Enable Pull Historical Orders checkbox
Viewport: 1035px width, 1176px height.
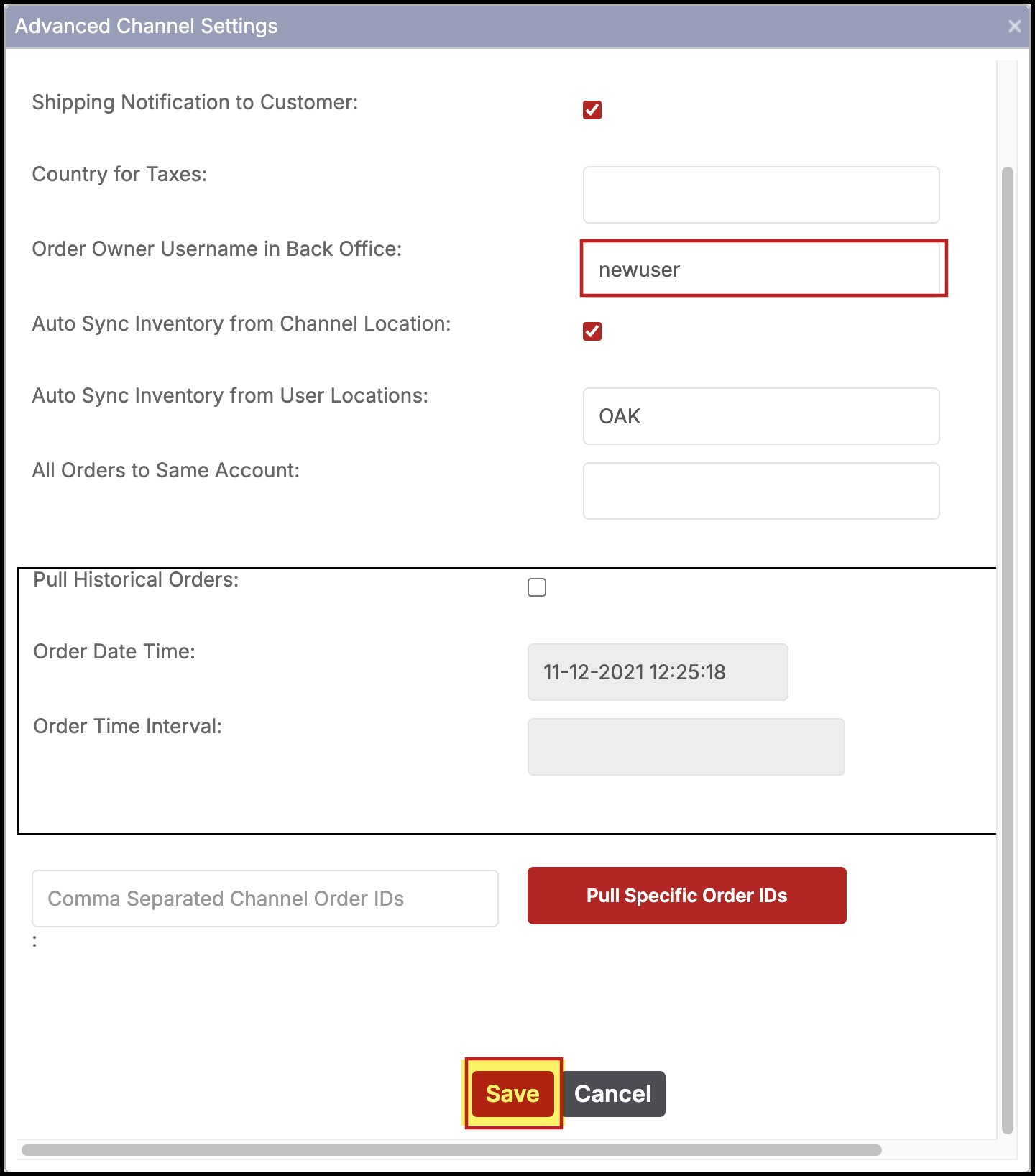(x=537, y=587)
